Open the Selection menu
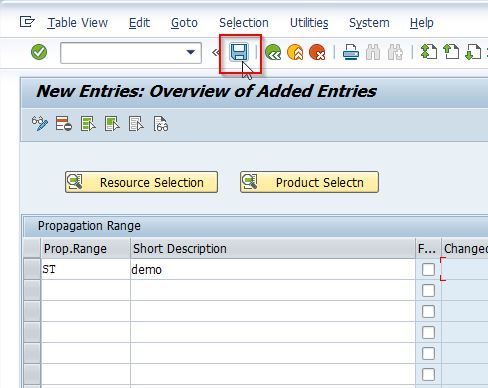Screen dimensions: 488x388 tap(244, 23)
